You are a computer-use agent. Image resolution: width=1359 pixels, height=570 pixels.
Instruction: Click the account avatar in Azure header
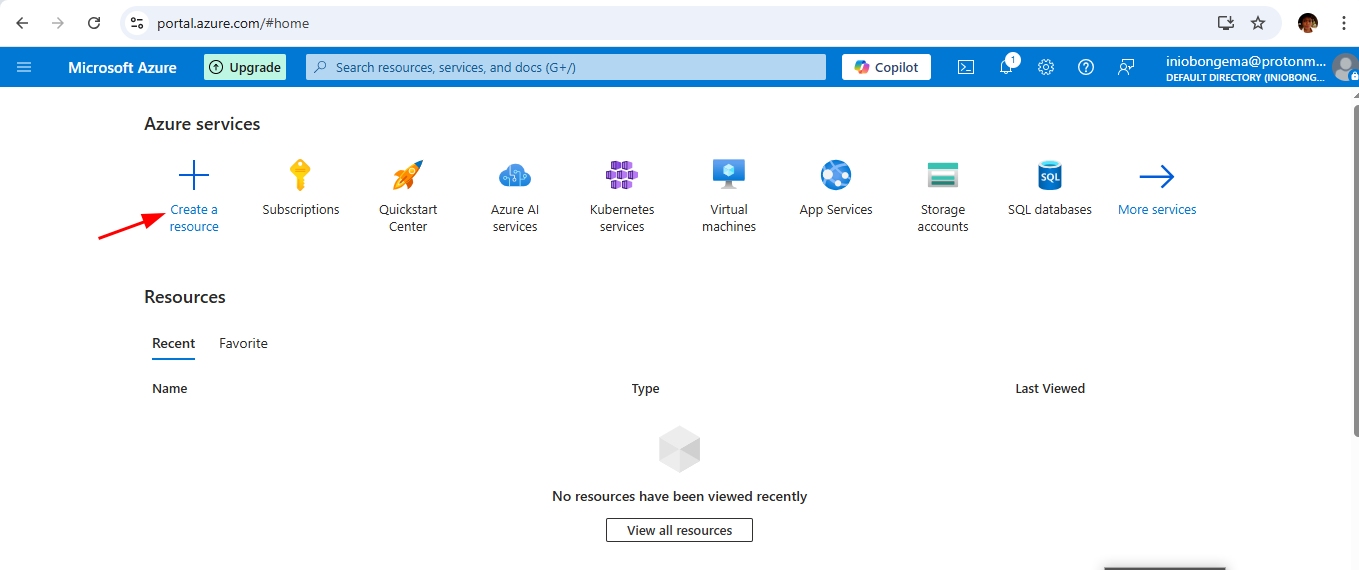click(x=1345, y=67)
